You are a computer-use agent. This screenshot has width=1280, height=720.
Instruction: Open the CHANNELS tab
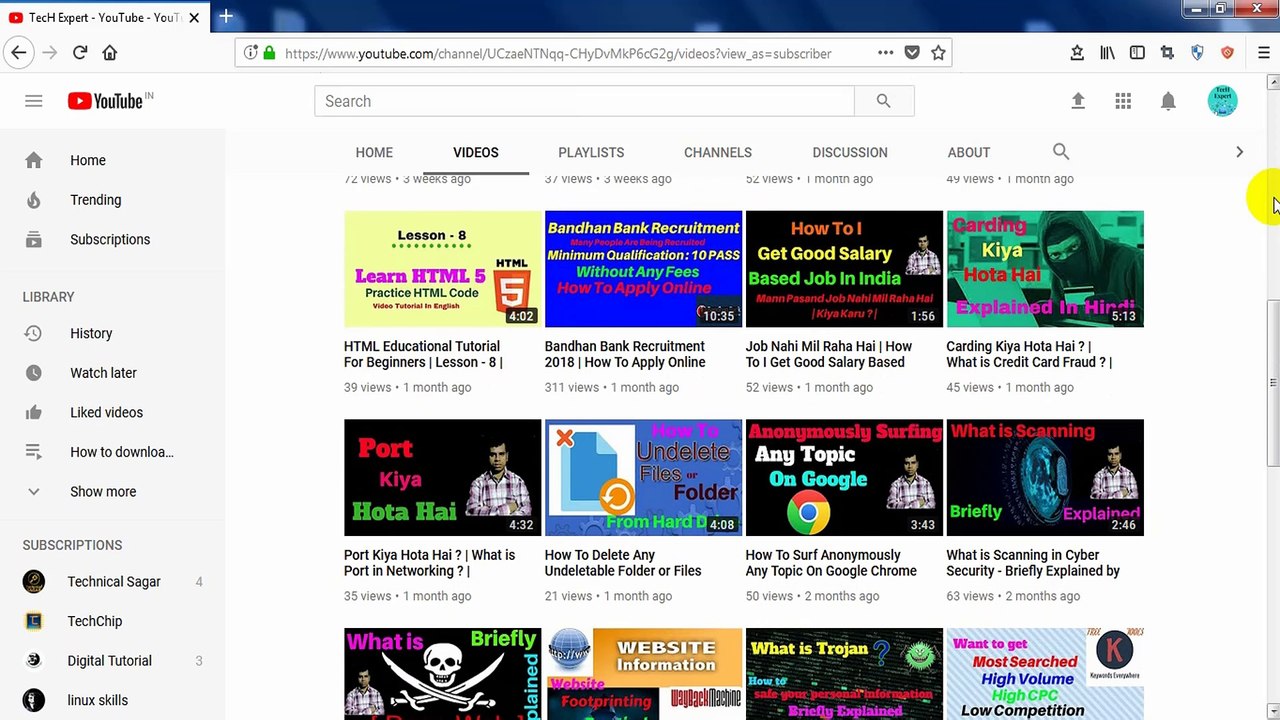click(718, 152)
